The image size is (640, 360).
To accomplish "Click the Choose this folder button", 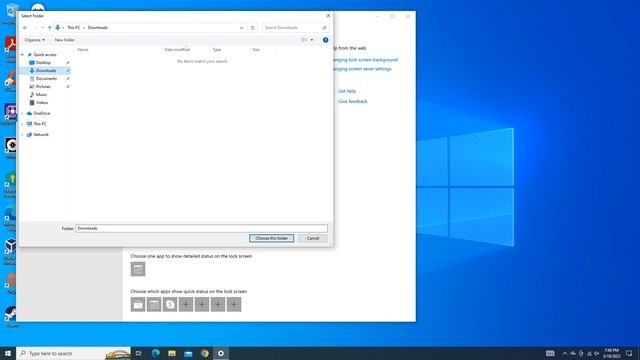I will [271, 238].
